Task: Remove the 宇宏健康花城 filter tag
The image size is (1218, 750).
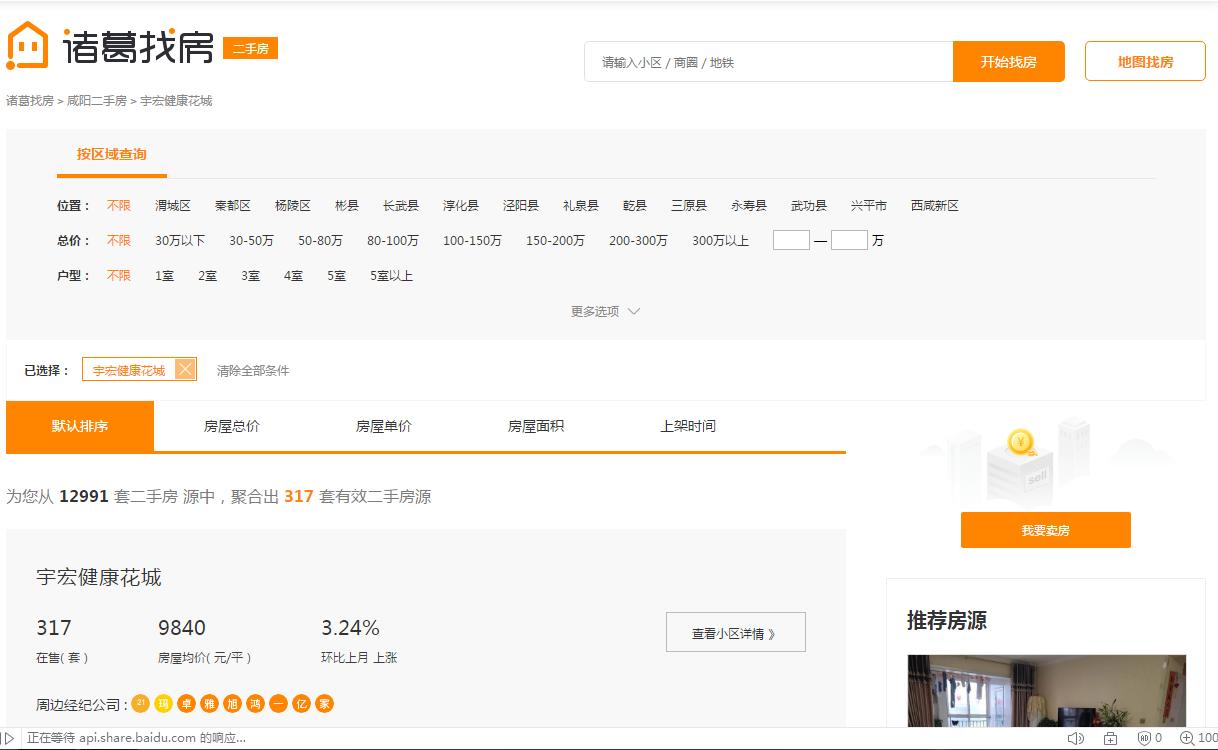Action: [184, 369]
